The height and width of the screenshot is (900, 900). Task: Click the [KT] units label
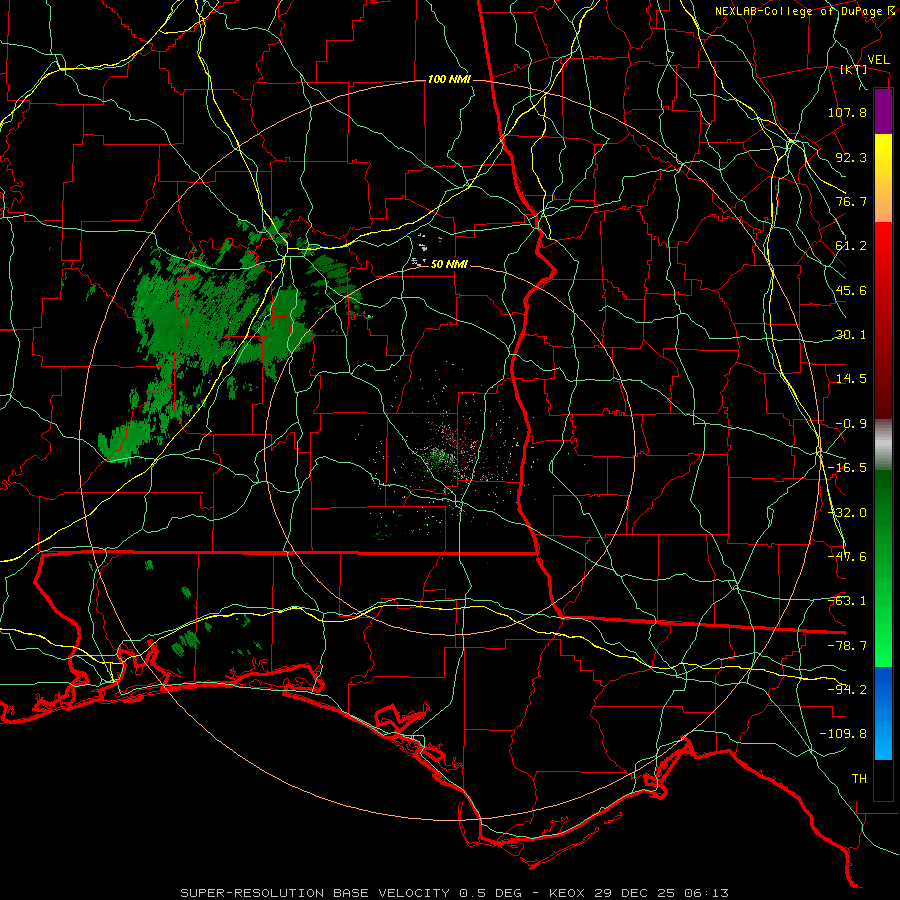pos(854,70)
